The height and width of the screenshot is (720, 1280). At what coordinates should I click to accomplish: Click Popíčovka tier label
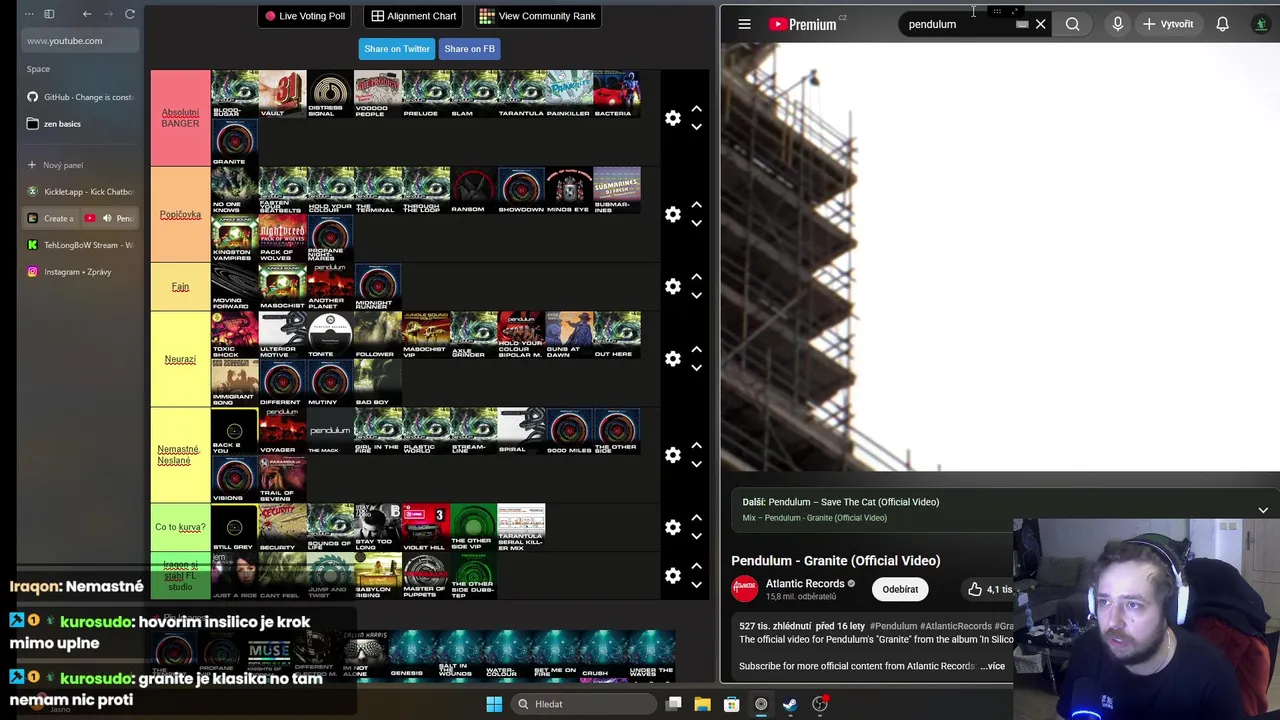(180, 214)
